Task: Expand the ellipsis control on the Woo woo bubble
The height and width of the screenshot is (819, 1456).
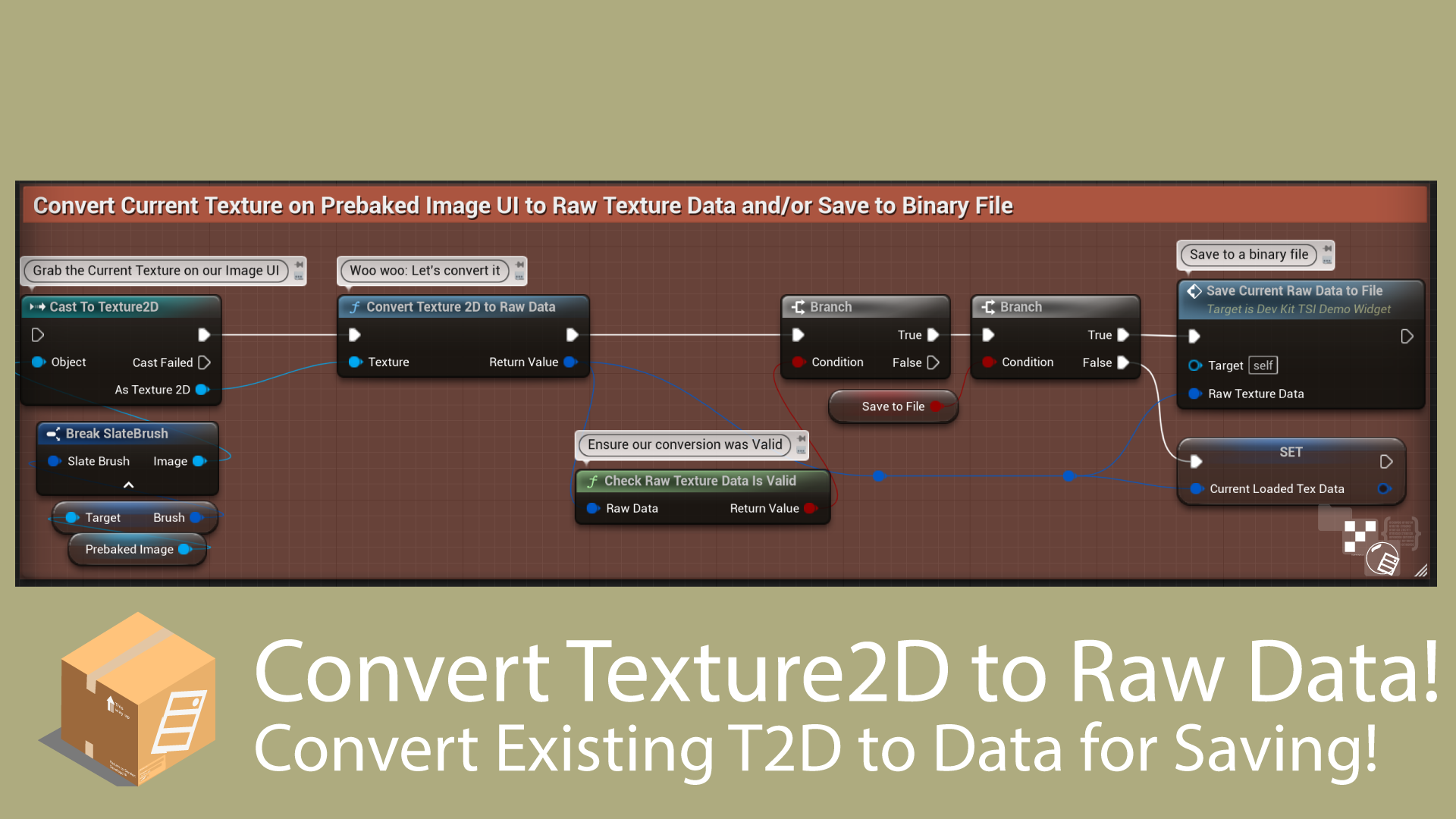Action: (519, 277)
